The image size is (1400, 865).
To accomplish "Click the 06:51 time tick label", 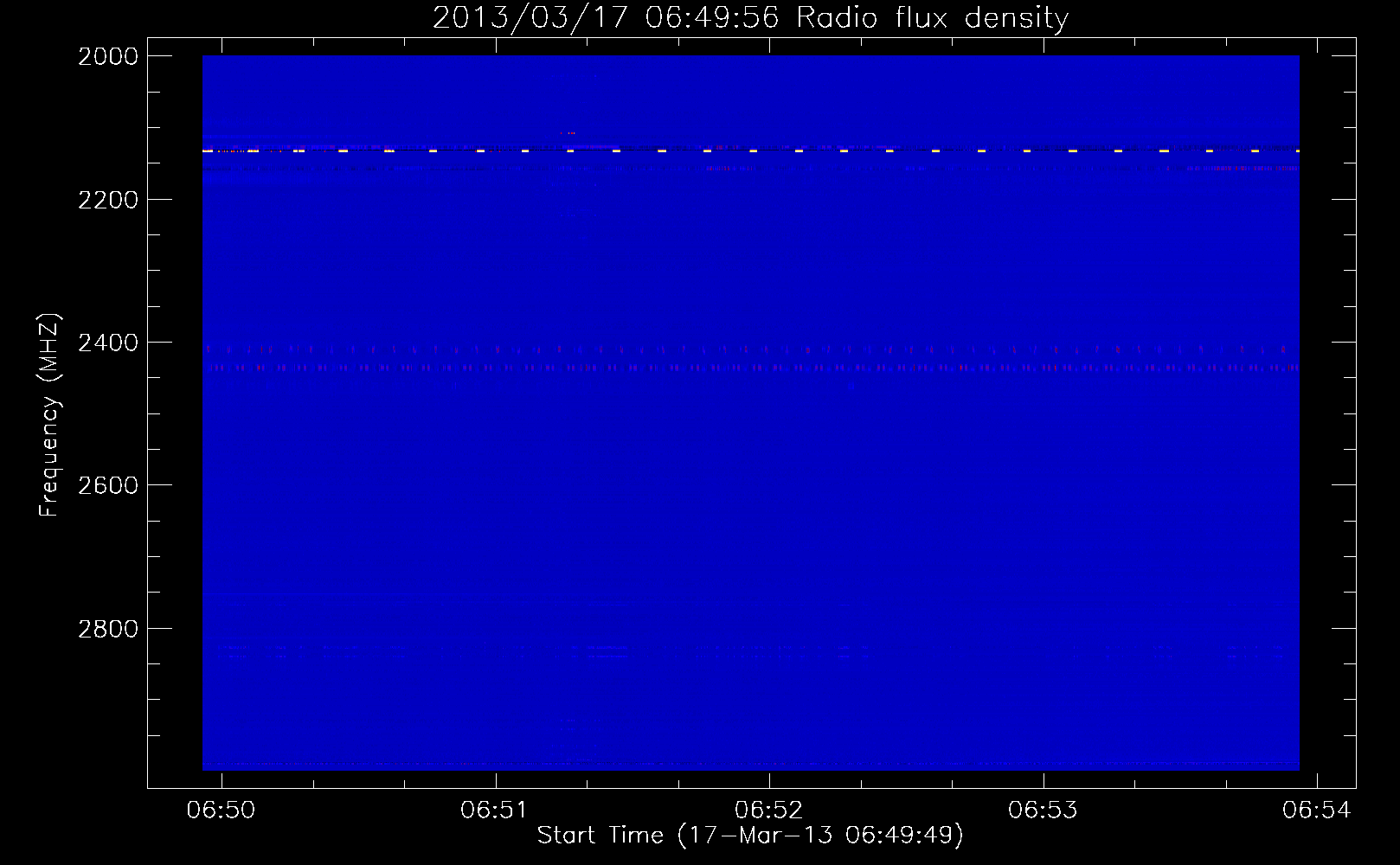I will [x=495, y=810].
